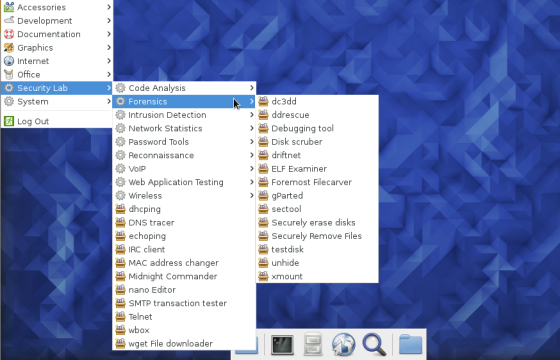Click the Reconnaissance gear icon

[120, 155]
